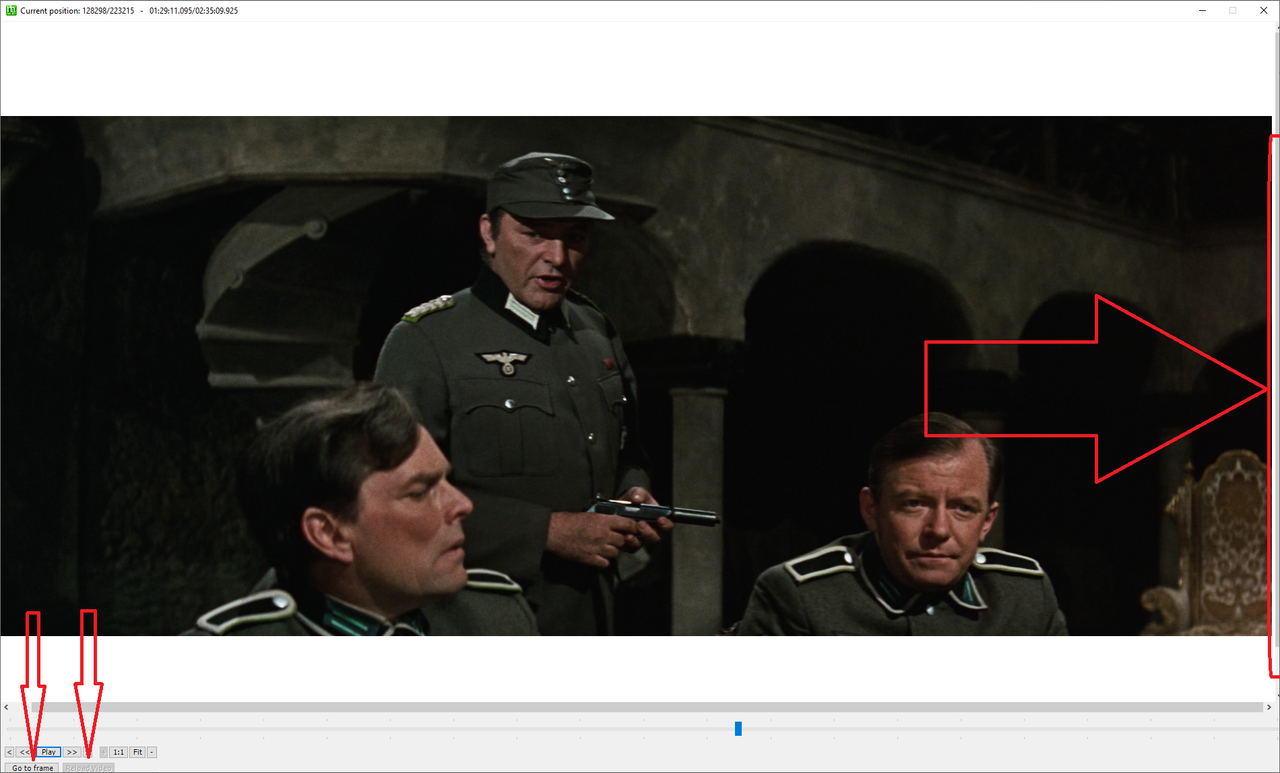Click the video preview frame
This screenshot has height=773, width=1280.
[636, 376]
